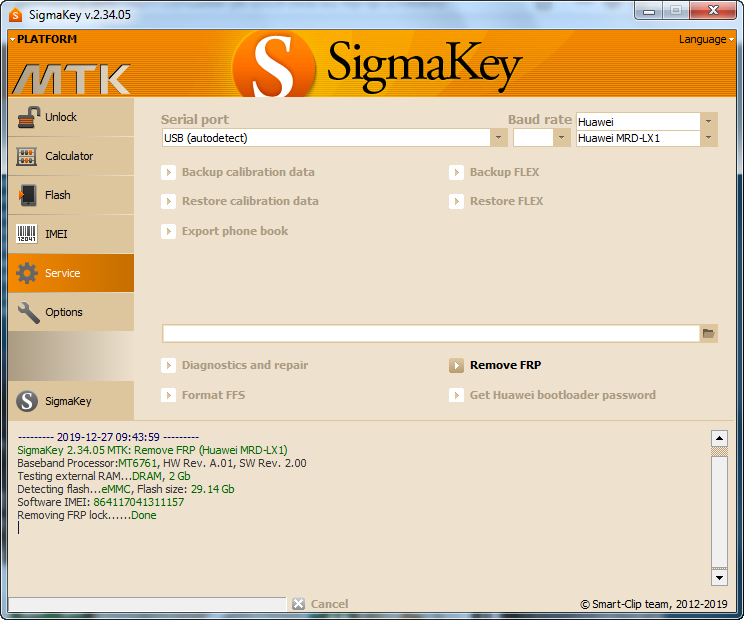Click the log scrollbar down arrow
This screenshot has width=744, height=620.
[x=719, y=577]
